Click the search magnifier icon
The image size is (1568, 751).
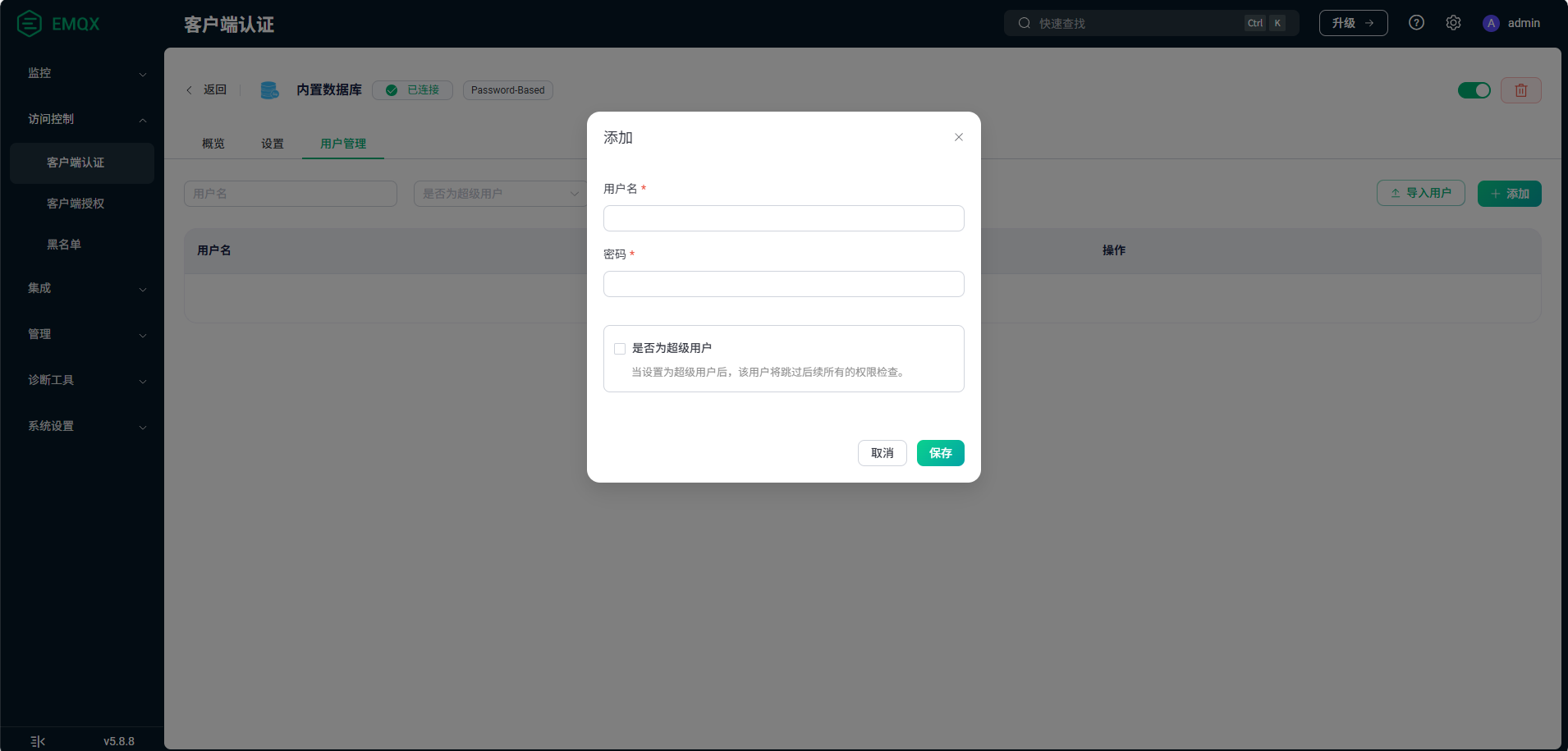click(1025, 23)
